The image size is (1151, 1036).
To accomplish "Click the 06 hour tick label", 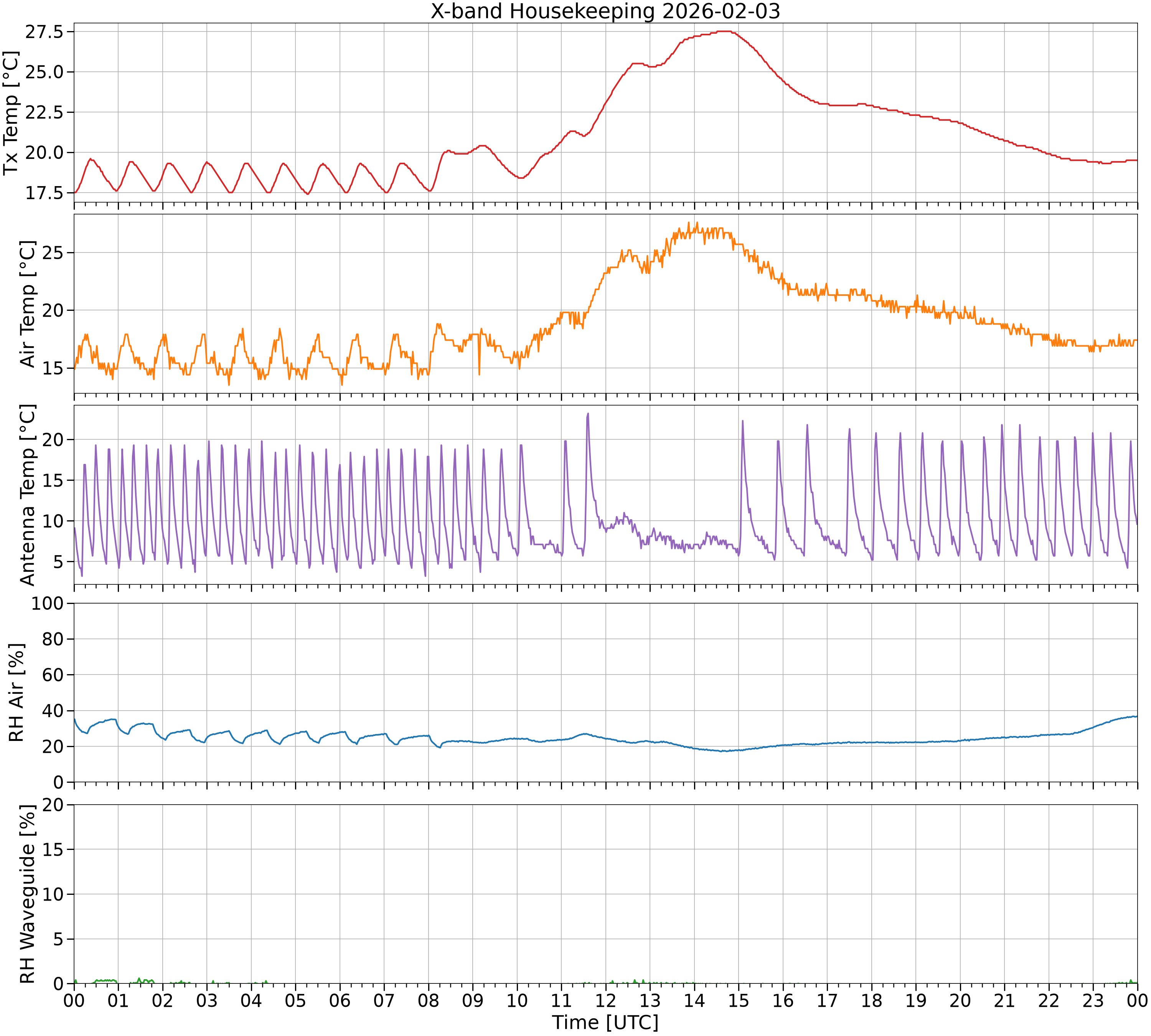I will pos(340,1000).
